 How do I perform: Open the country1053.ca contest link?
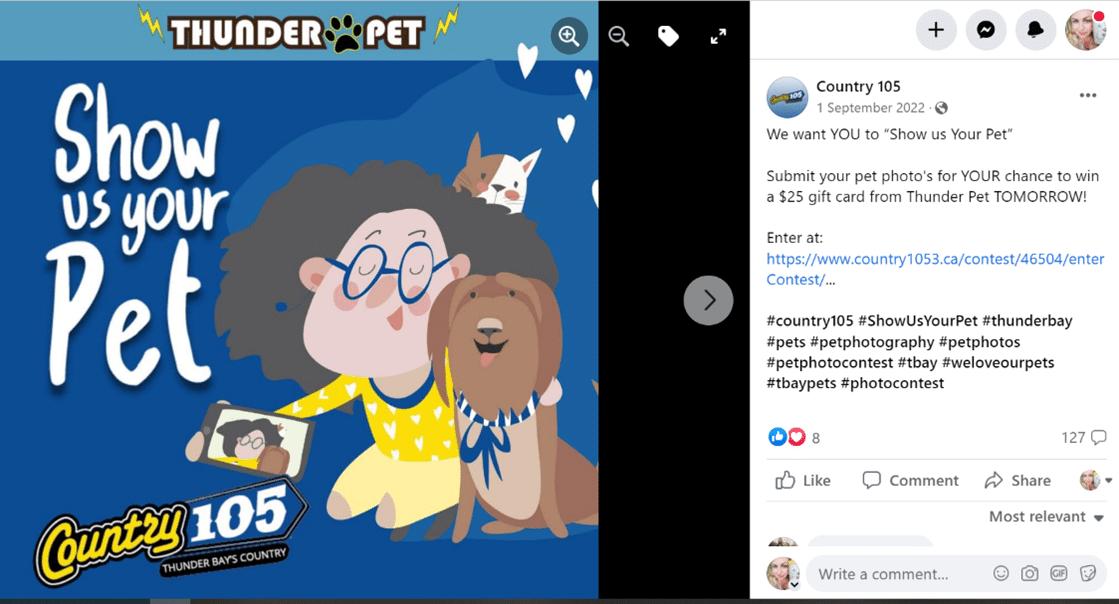click(935, 269)
